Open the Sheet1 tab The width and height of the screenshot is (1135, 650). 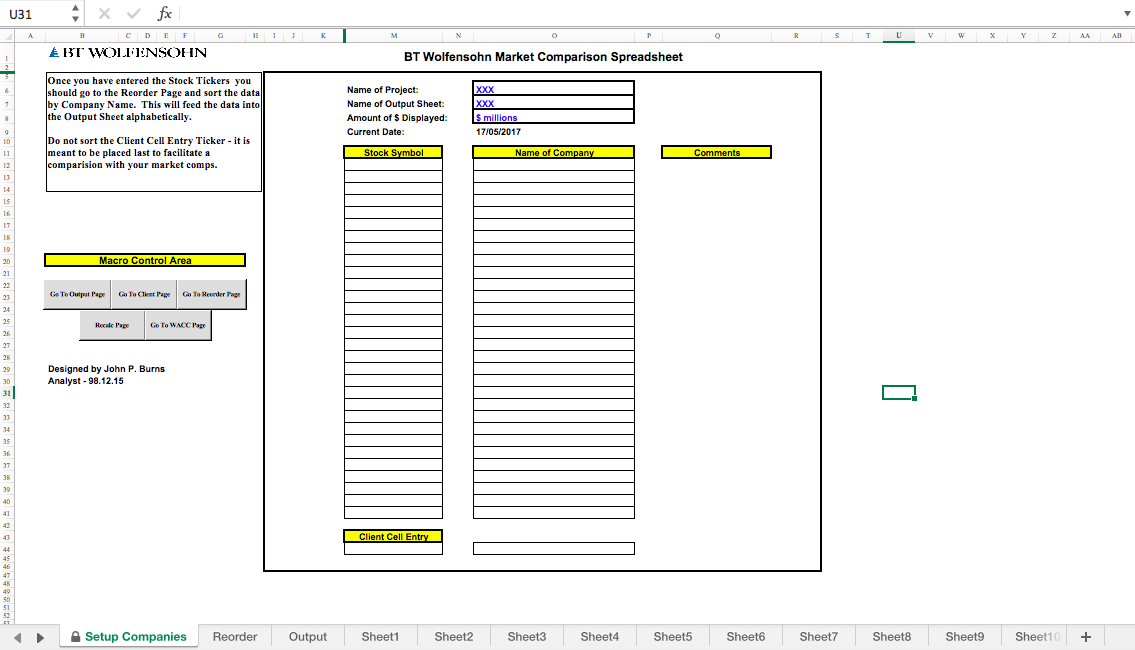click(x=380, y=637)
